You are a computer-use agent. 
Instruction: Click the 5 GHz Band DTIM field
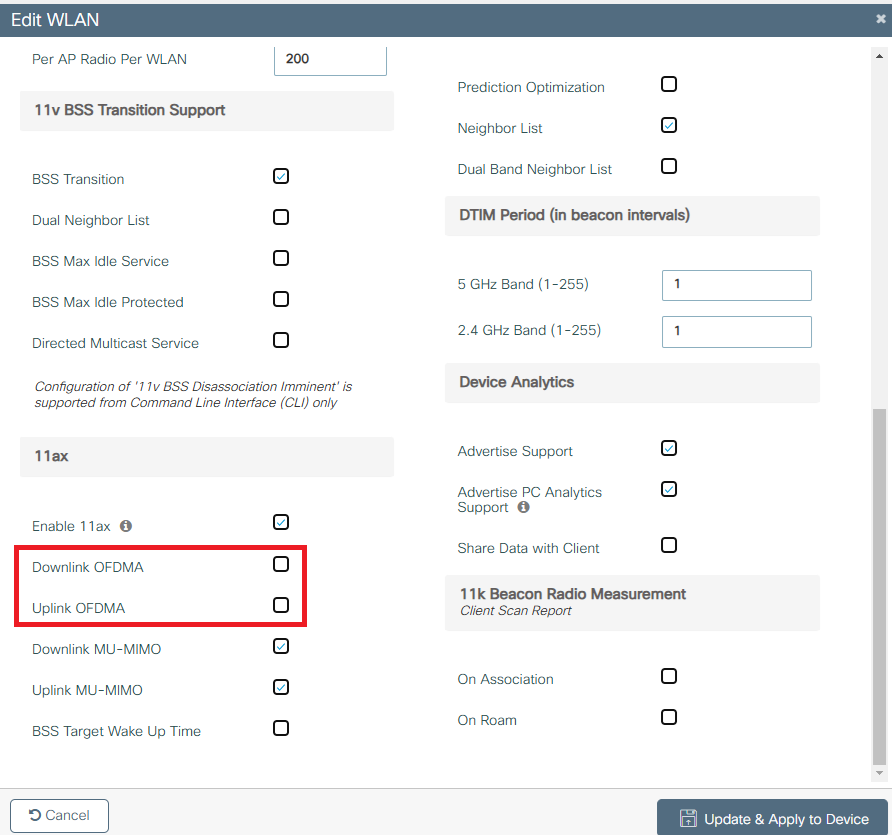point(737,285)
